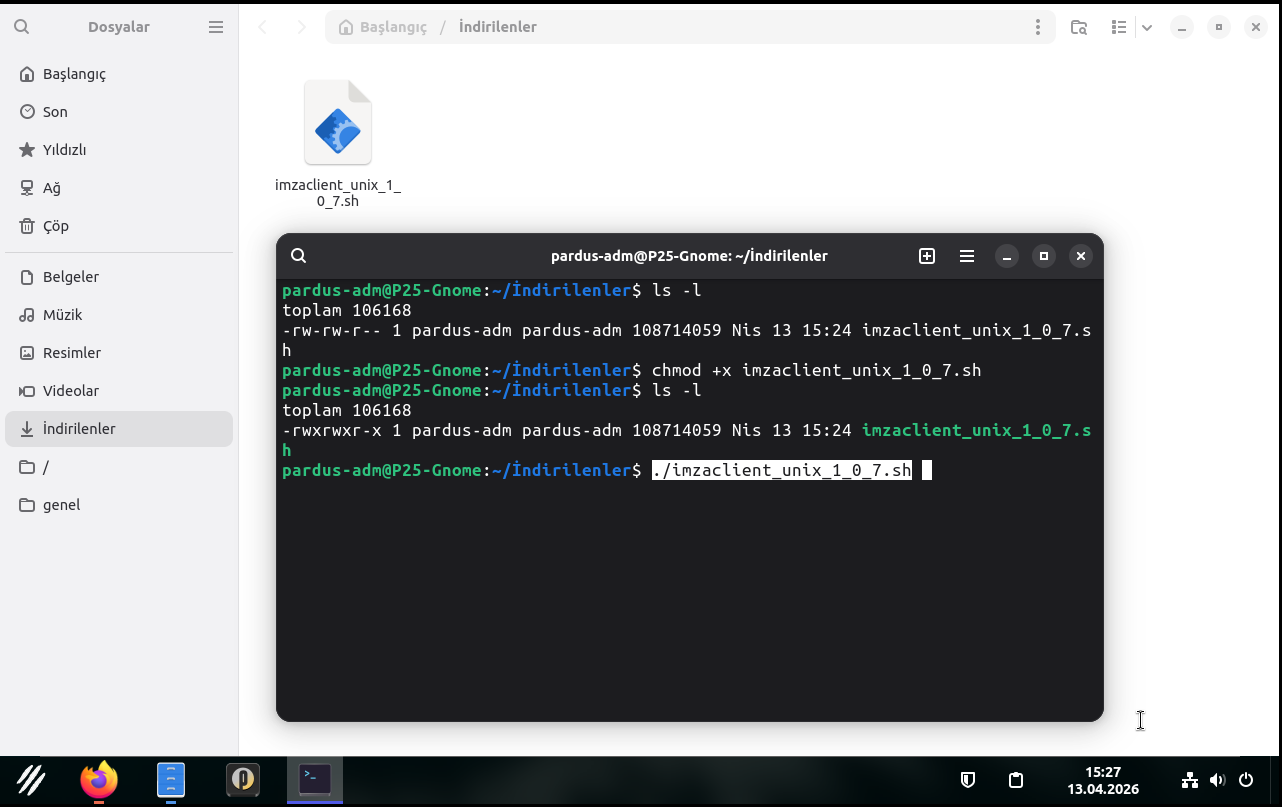This screenshot has height=807, width=1282.
Task: Open the dark circular app in taskbar
Action: point(243,780)
